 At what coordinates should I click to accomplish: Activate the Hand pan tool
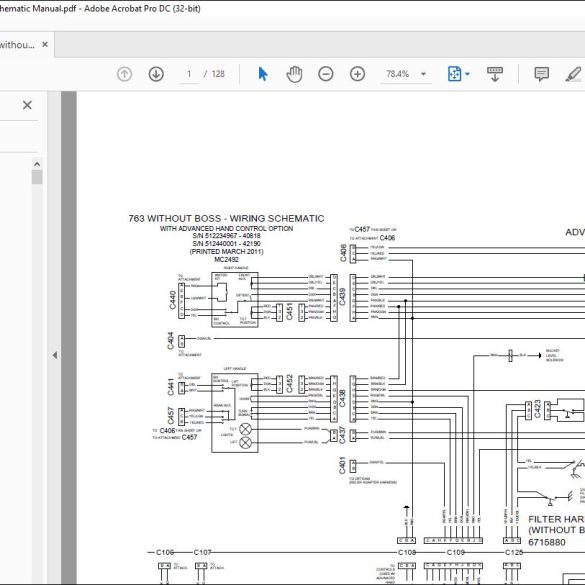coord(294,74)
